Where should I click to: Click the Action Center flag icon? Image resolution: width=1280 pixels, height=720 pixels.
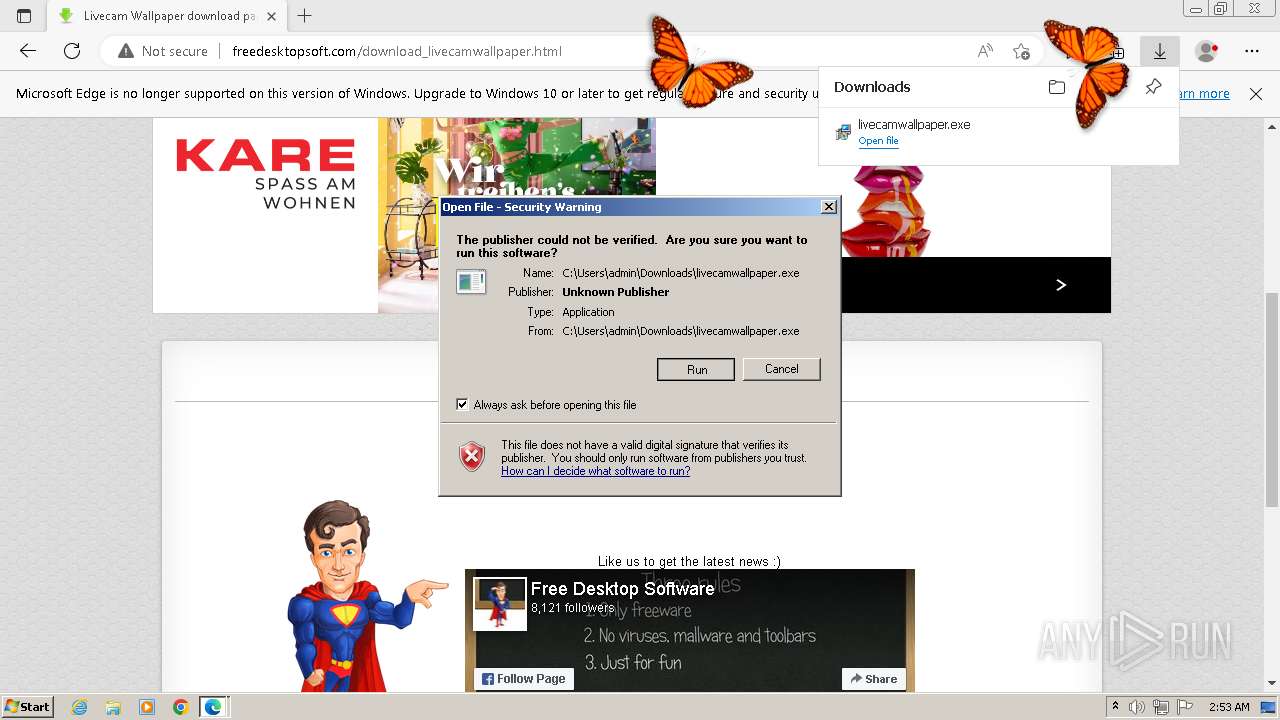[1185, 707]
